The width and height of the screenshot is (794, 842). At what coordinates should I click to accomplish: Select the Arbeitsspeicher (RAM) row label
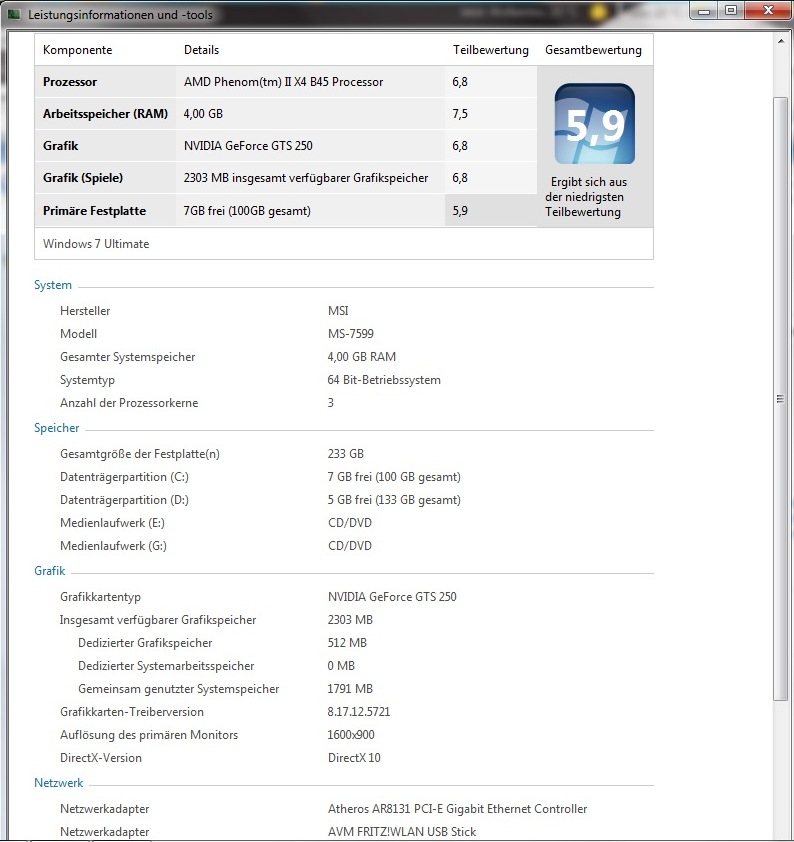tap(105, 114)
